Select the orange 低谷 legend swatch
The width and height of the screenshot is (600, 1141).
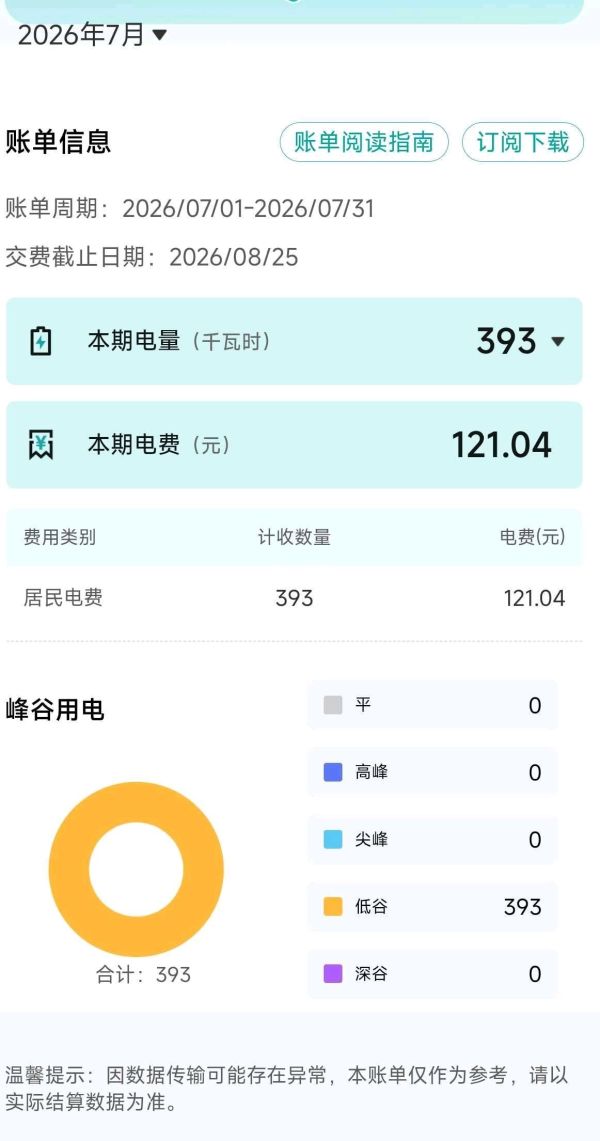(x=332, y=907)
